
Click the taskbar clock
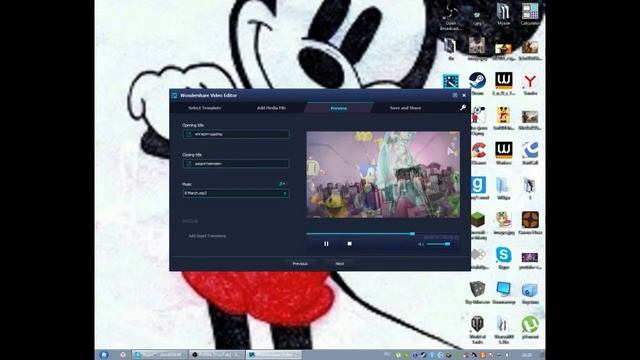(x=527, y=355)
